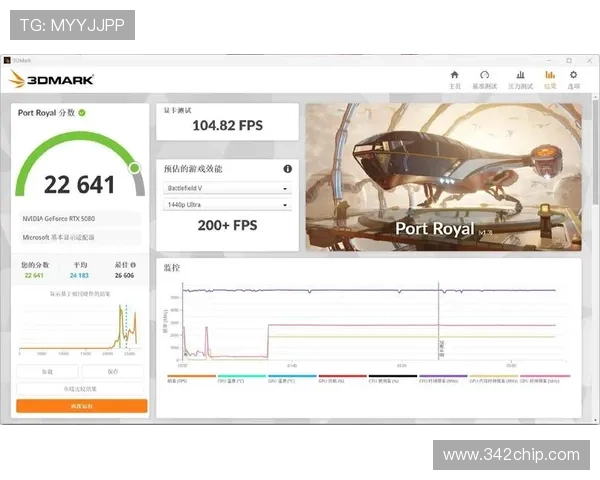Click the purple CPU 时钟频率 legend color bar

coord(442,377)
